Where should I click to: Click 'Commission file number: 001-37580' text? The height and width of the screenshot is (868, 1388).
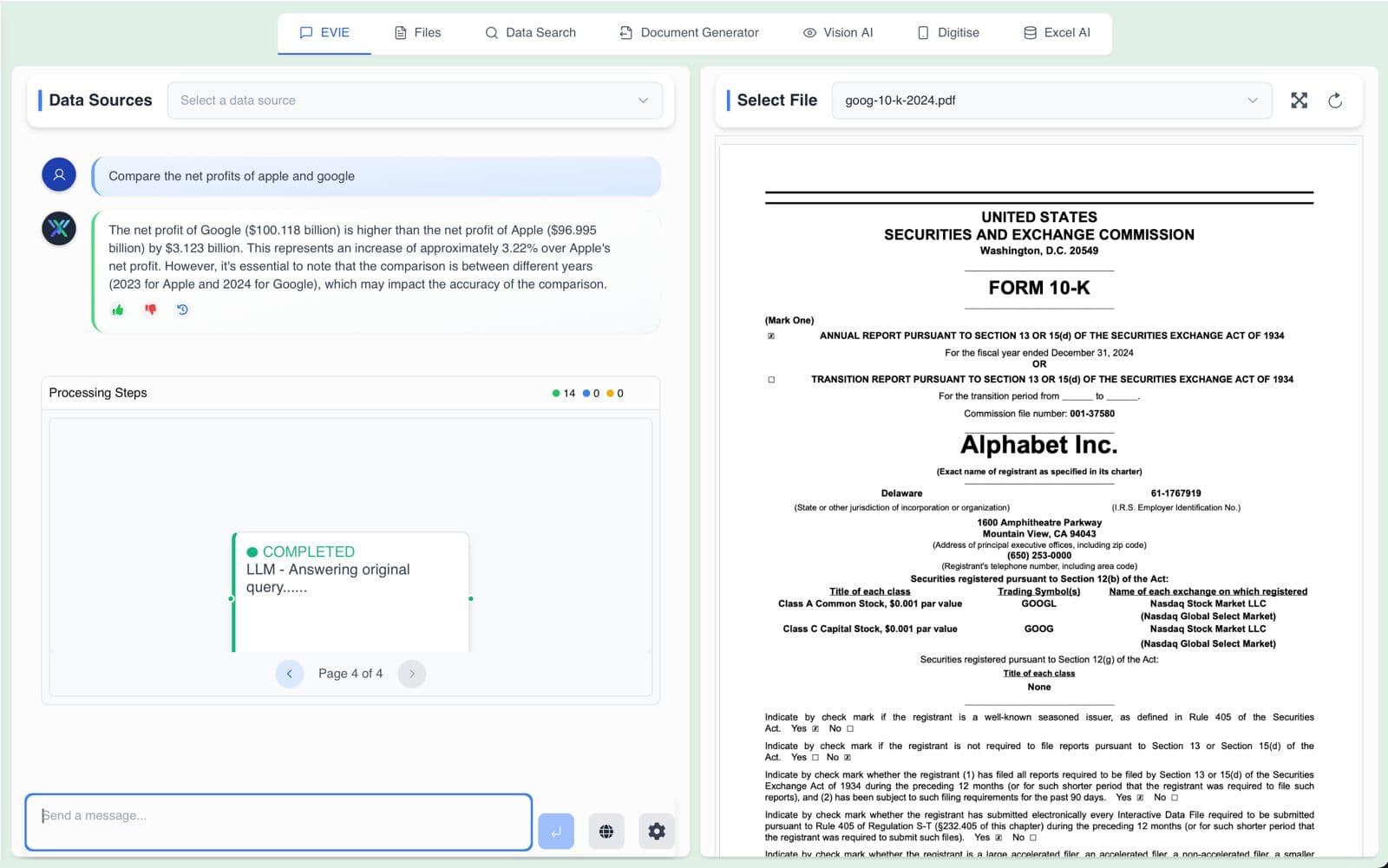pyautogui.click(x=1039, y=414)
